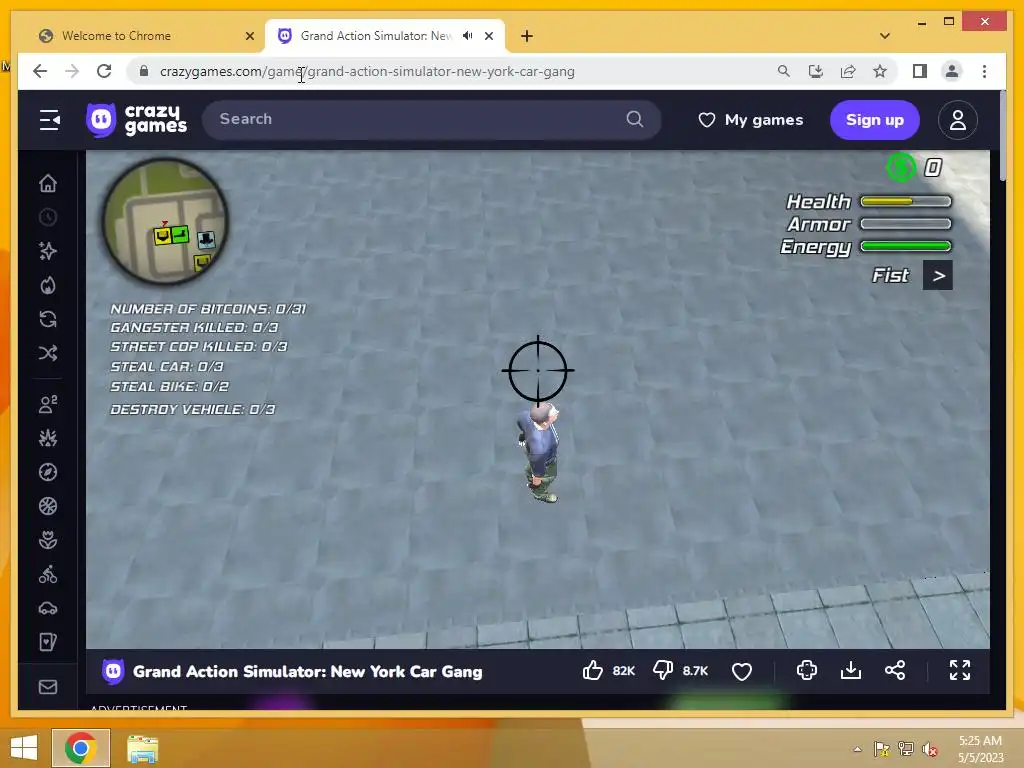The image size is (1024, 768).
Task: Open Recently played clock icon in sidebar
Action: [48, 217]
